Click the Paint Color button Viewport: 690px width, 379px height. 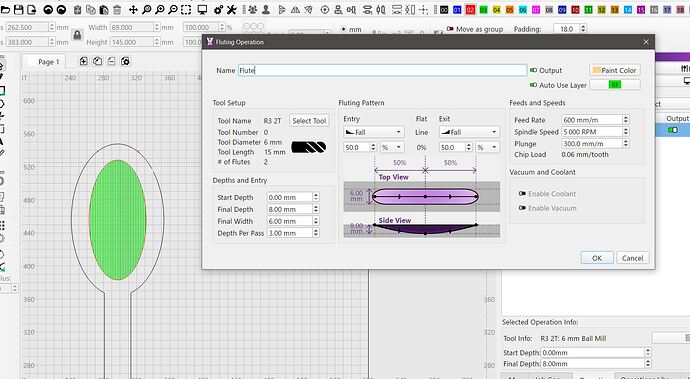tap(614, 70)
